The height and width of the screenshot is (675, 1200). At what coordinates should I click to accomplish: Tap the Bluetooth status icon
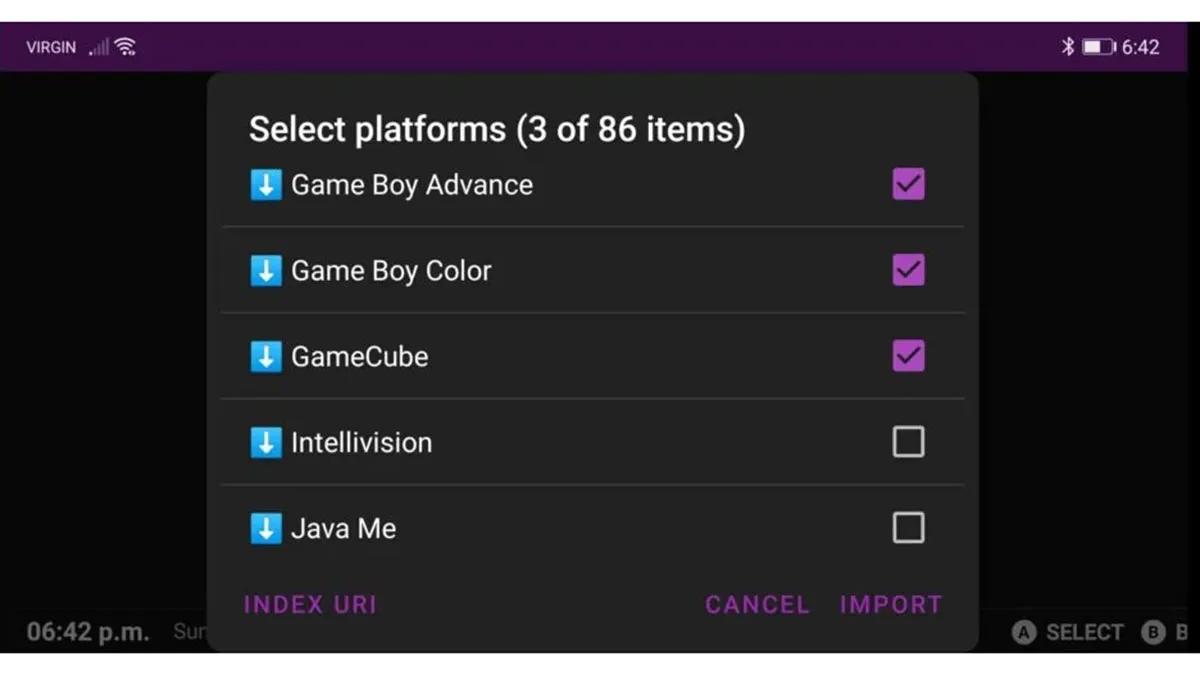[1067, 47]
